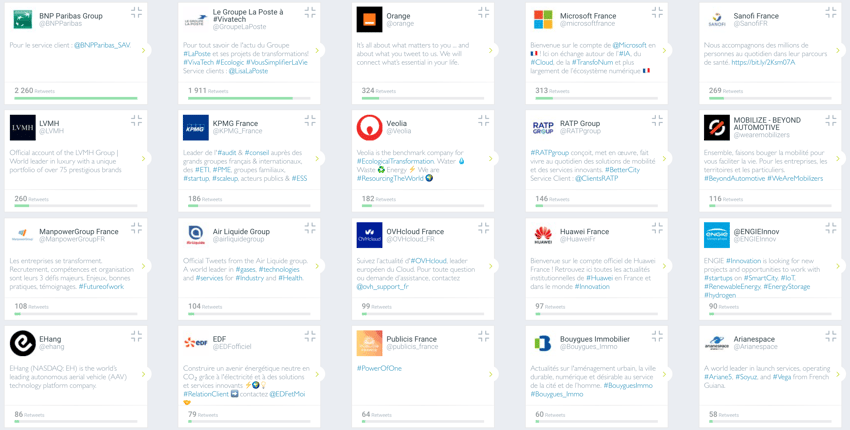Expand Orange card with green chevron
Screen dimensions: 850x430
click(x=490, y=50)
